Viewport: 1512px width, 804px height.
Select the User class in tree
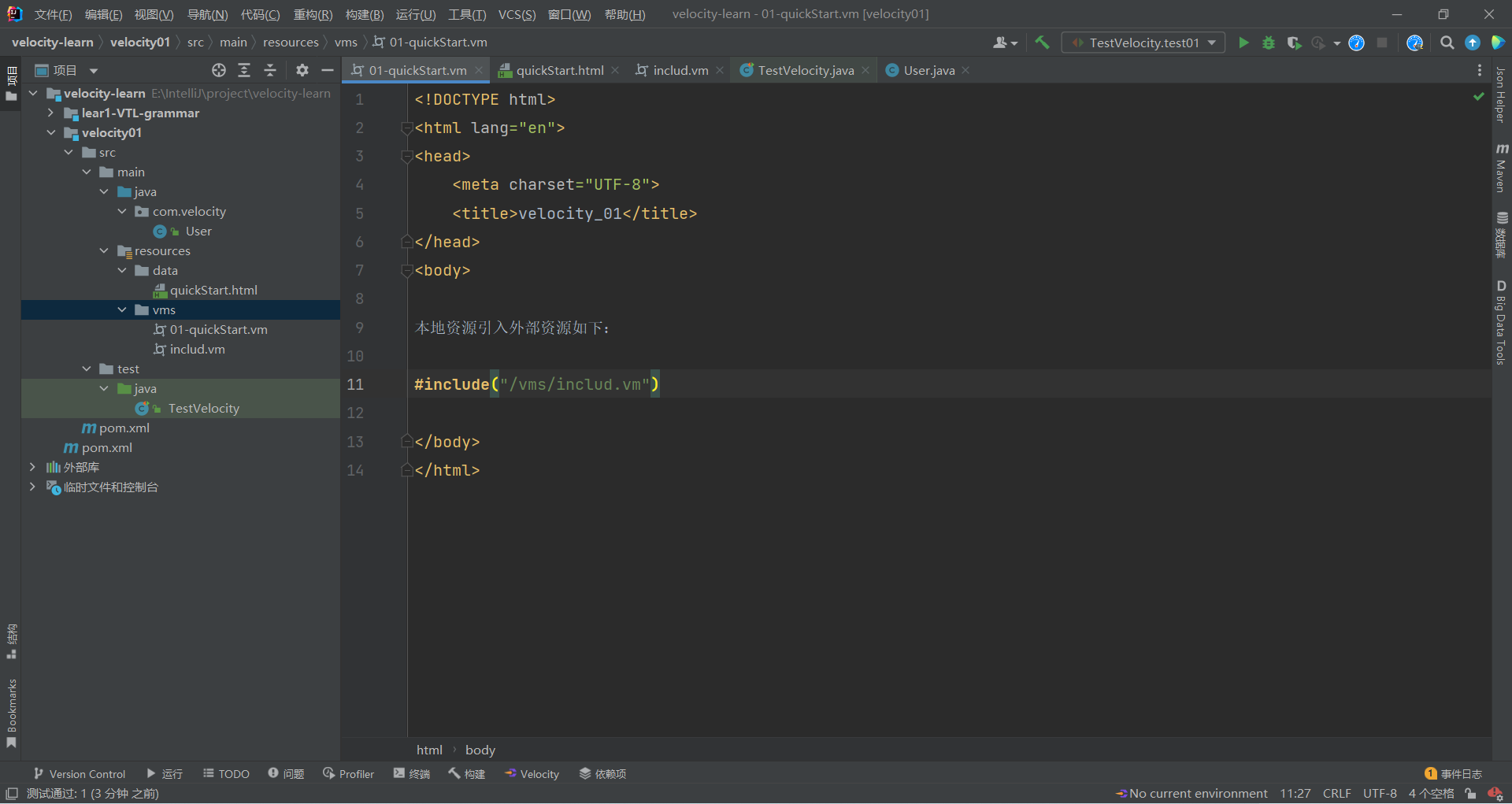coord(198,231)
